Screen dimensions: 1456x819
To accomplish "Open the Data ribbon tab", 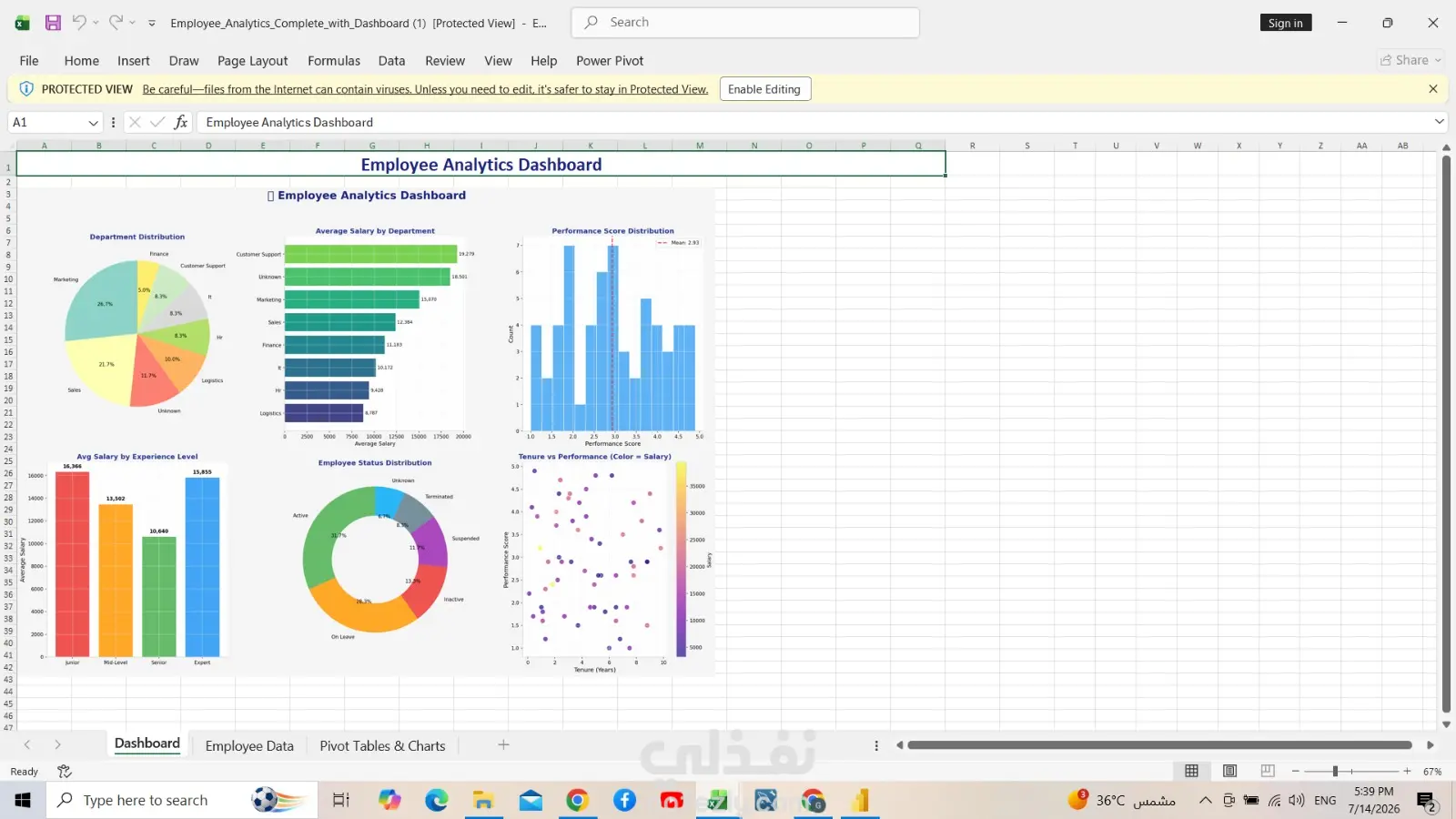I will (x=391, y=61).
